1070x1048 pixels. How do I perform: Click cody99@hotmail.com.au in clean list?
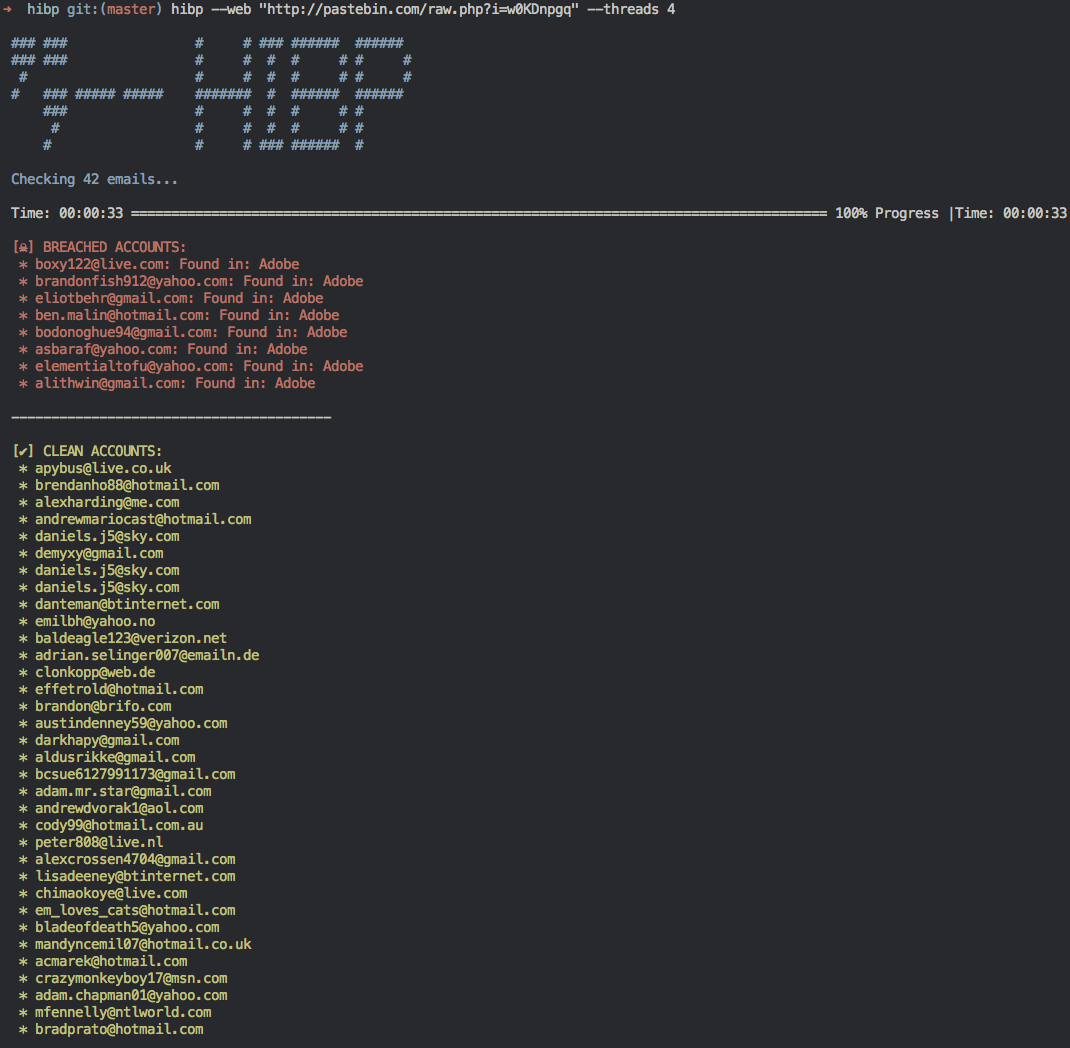119,827
